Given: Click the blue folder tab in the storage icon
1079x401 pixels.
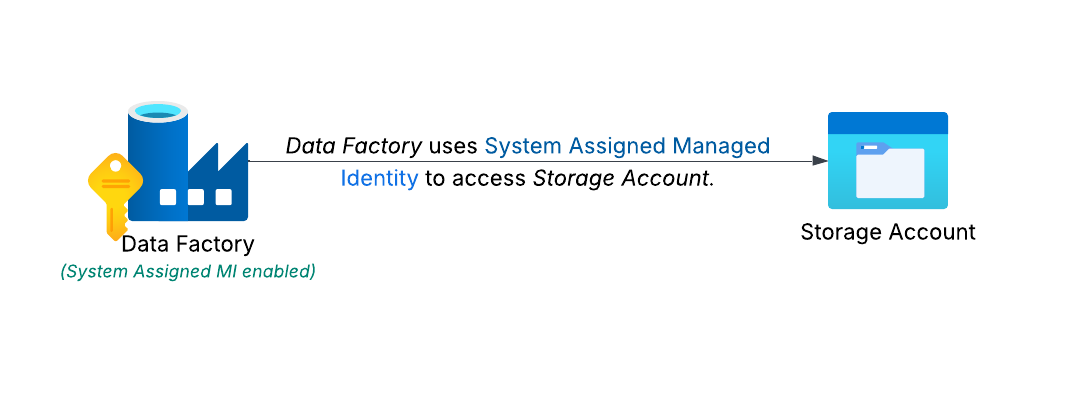Looking at the screenshot, I should coord(873,148).
